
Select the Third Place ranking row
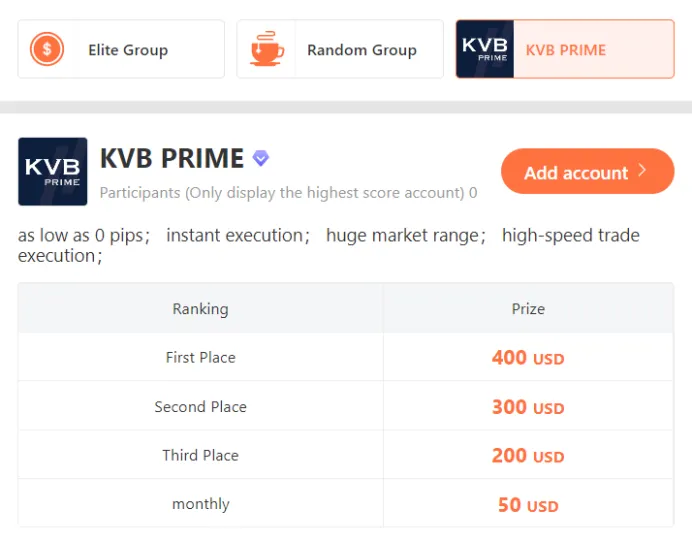click(346, 455)
